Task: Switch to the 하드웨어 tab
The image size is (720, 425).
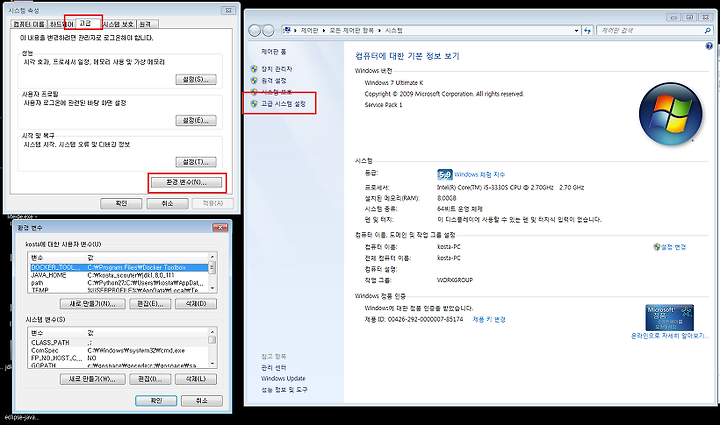Action: point(61,24)
